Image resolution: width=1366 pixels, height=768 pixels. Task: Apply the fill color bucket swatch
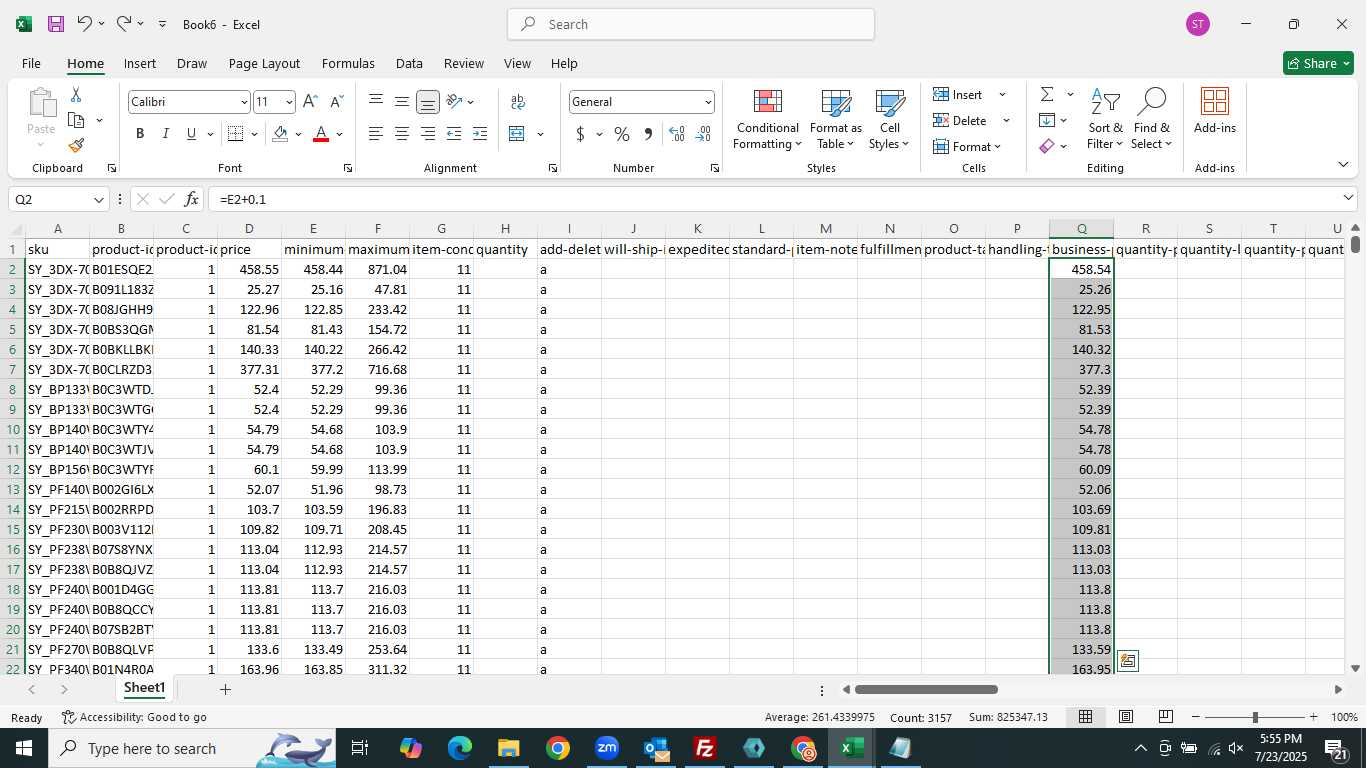[280, 134]
